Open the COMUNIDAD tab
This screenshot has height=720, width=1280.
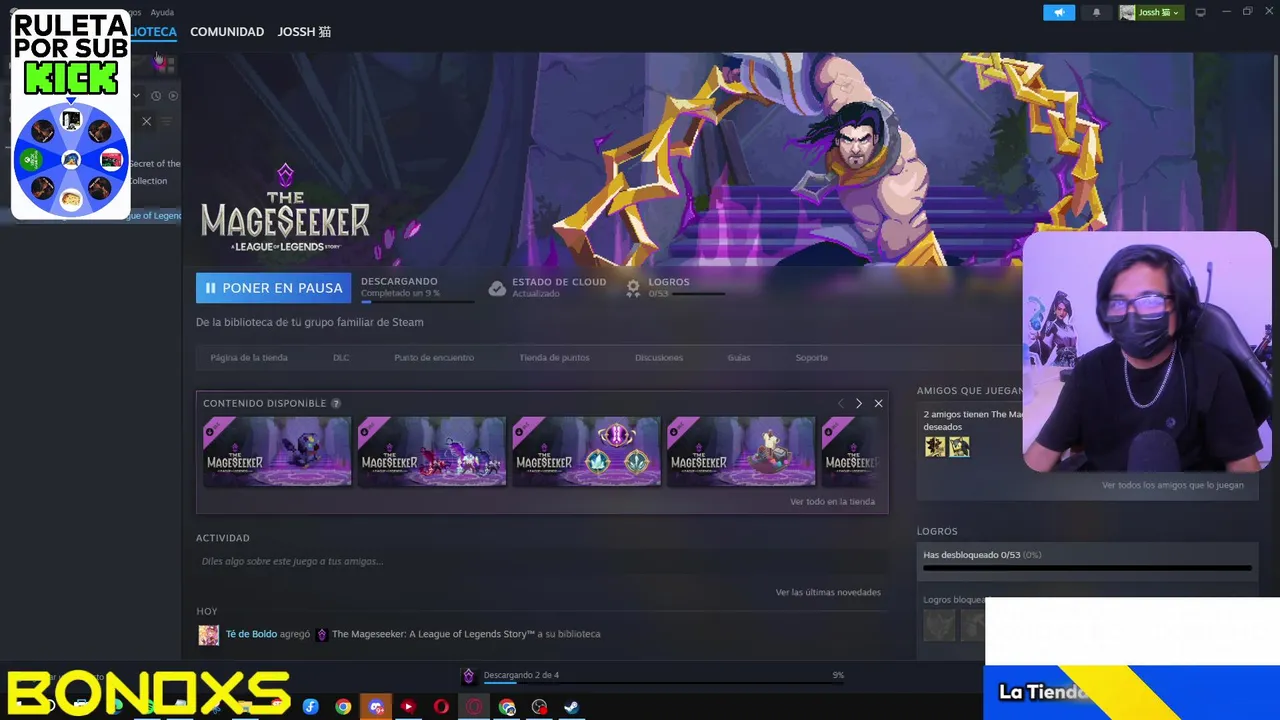227,32
